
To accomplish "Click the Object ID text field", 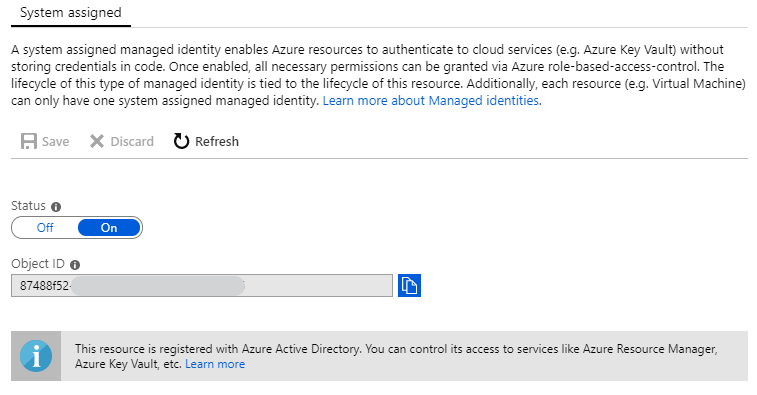I will (202, 285).
